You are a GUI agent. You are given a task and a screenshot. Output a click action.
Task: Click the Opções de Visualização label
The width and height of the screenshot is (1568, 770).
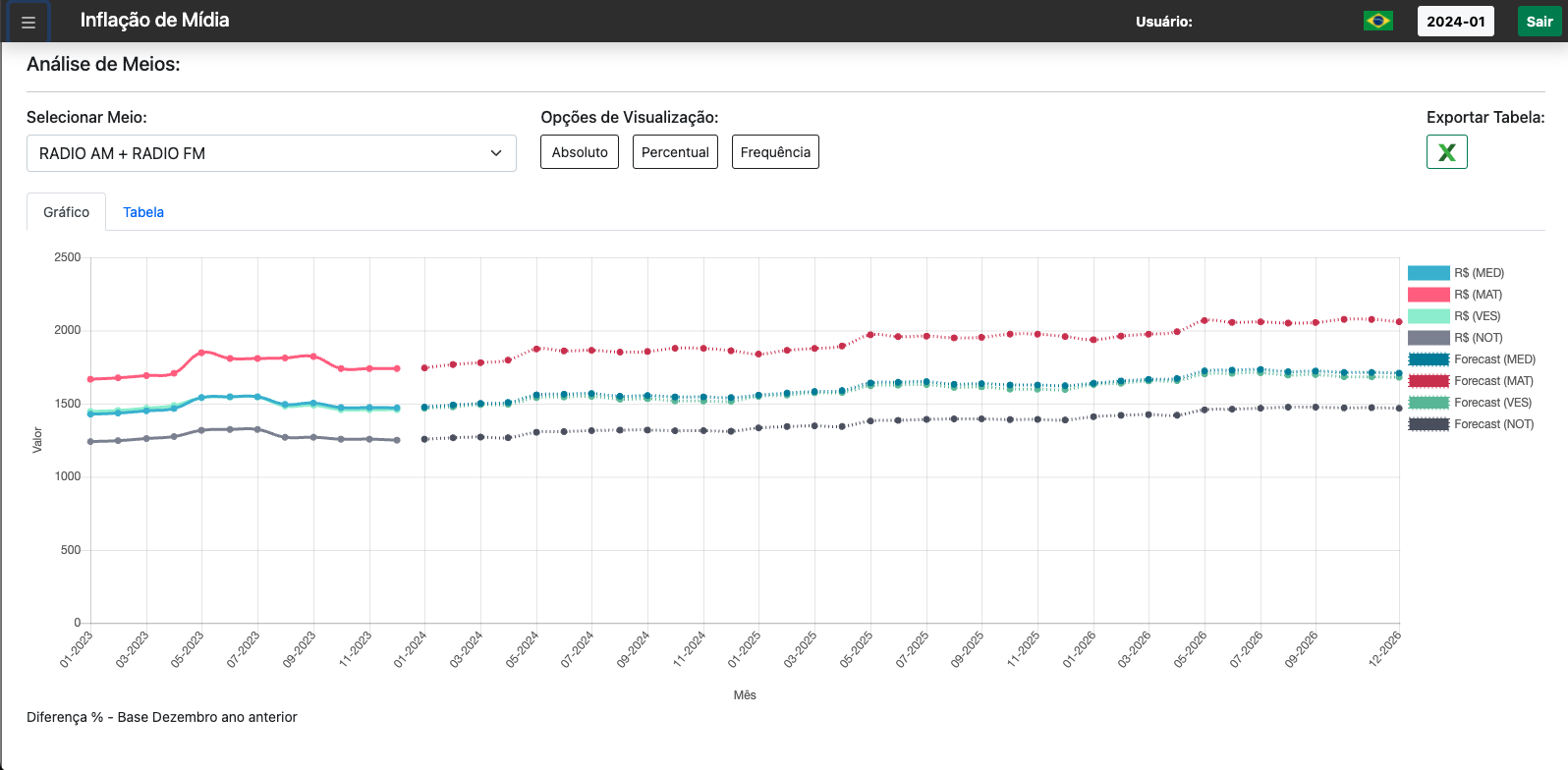630,117
